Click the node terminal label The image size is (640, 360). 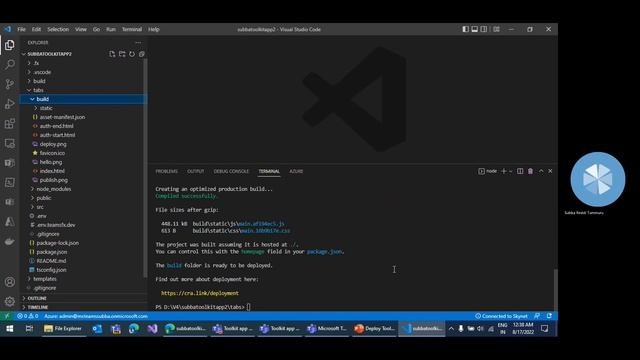coord(488,171)
